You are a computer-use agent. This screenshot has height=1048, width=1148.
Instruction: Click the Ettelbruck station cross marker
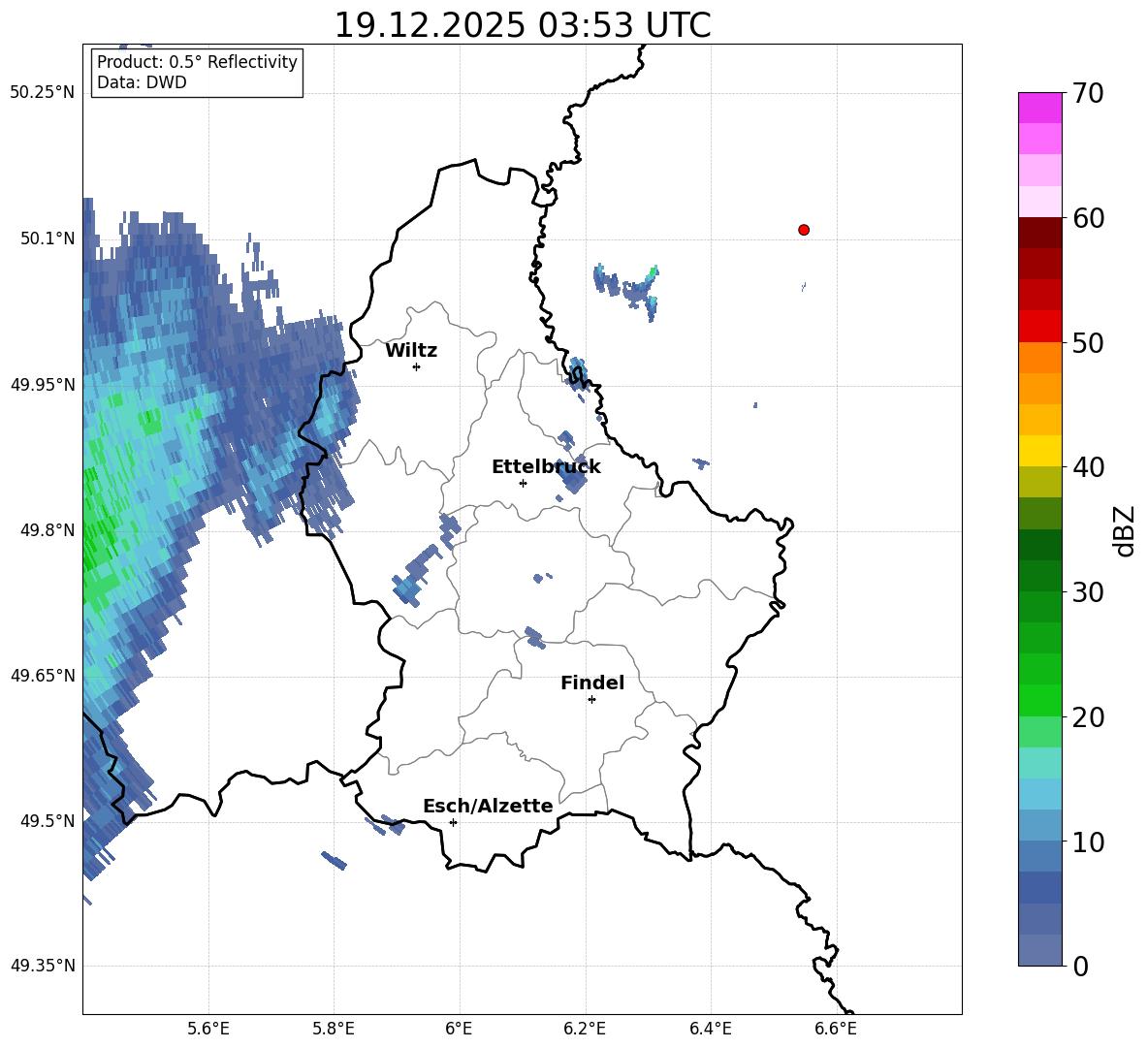523,483
